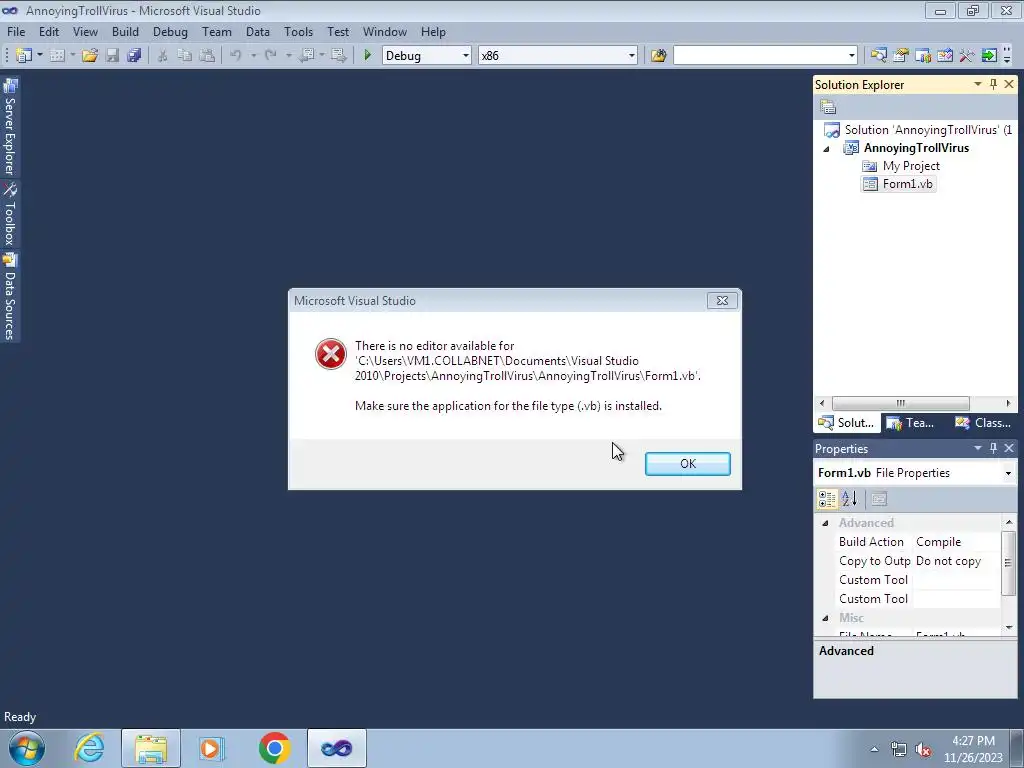Open Google Chrome from the taskbar

click(x=274, y=748)
